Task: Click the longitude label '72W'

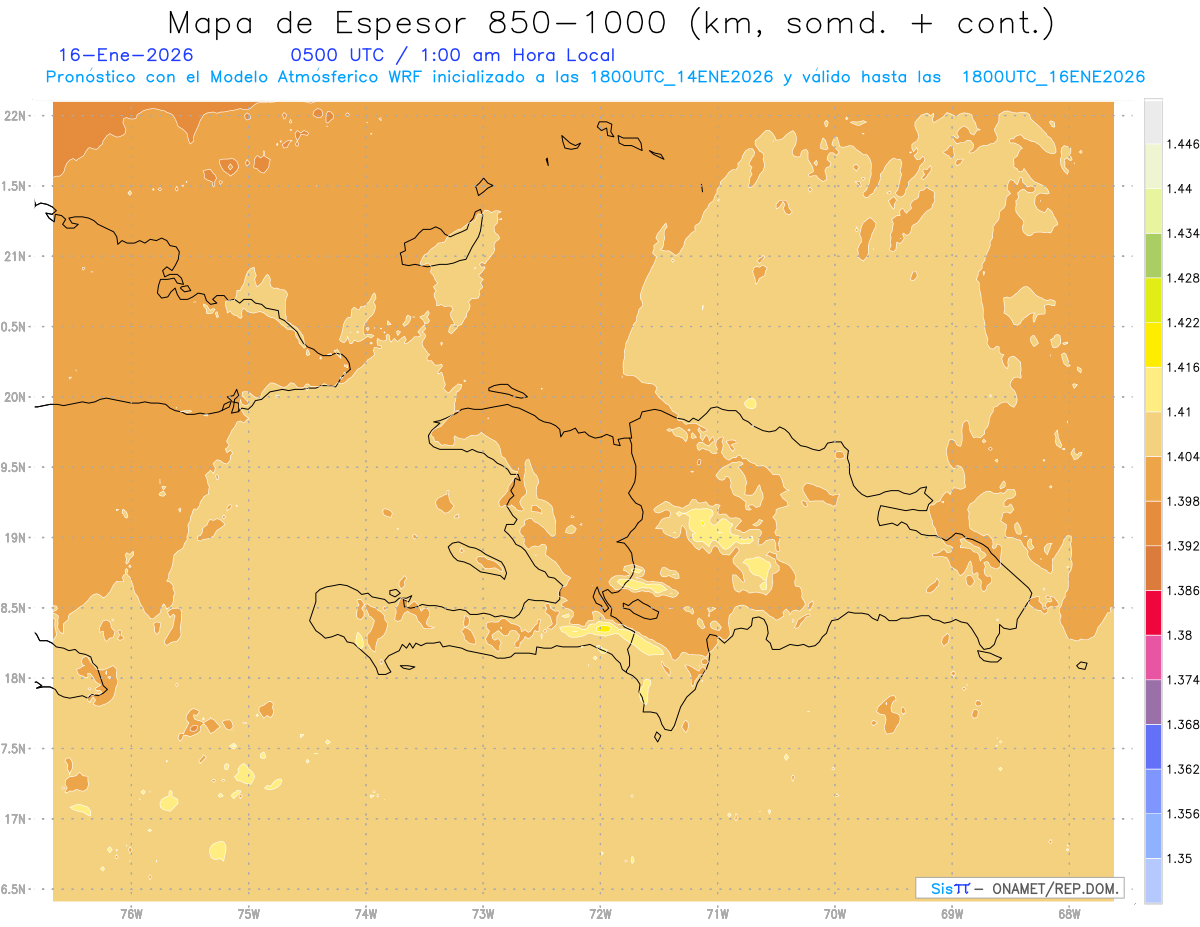Action: pos(600,914)
